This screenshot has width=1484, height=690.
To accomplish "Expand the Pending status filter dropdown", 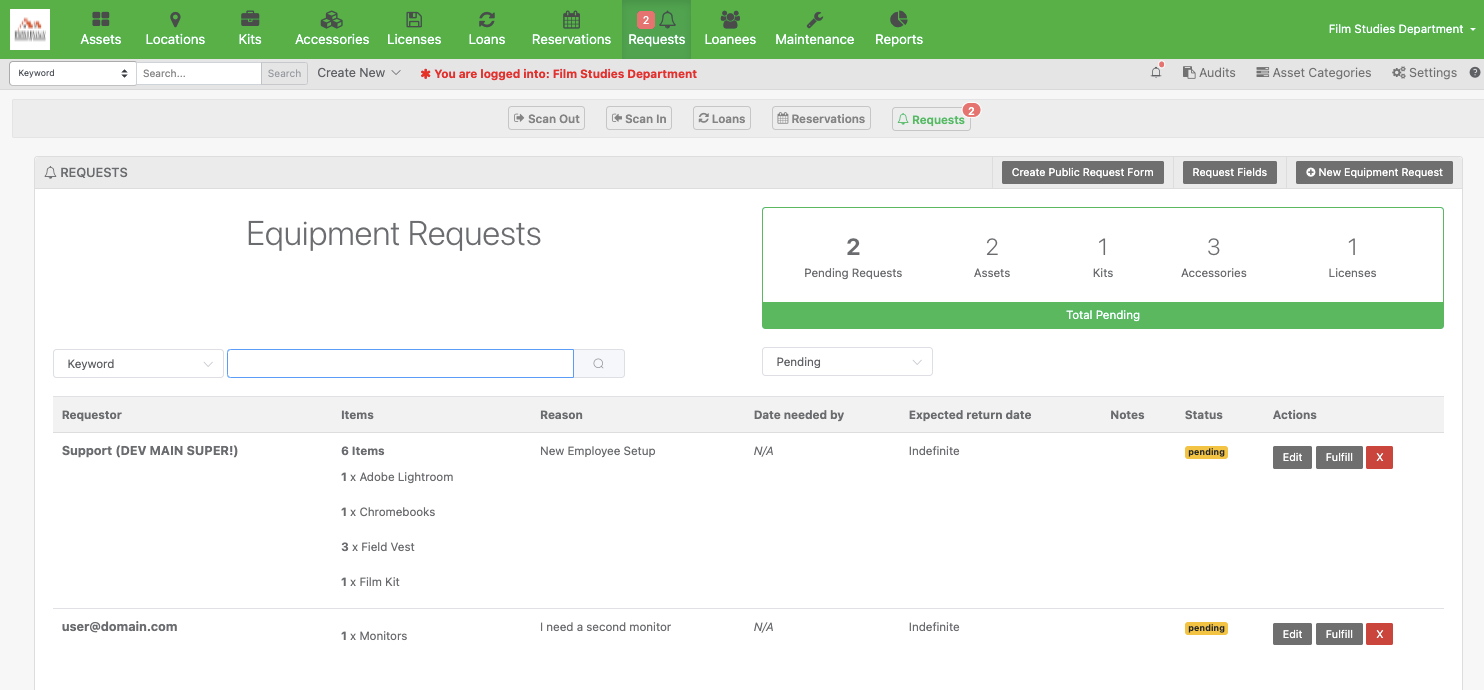I will (x=847, y=362).
